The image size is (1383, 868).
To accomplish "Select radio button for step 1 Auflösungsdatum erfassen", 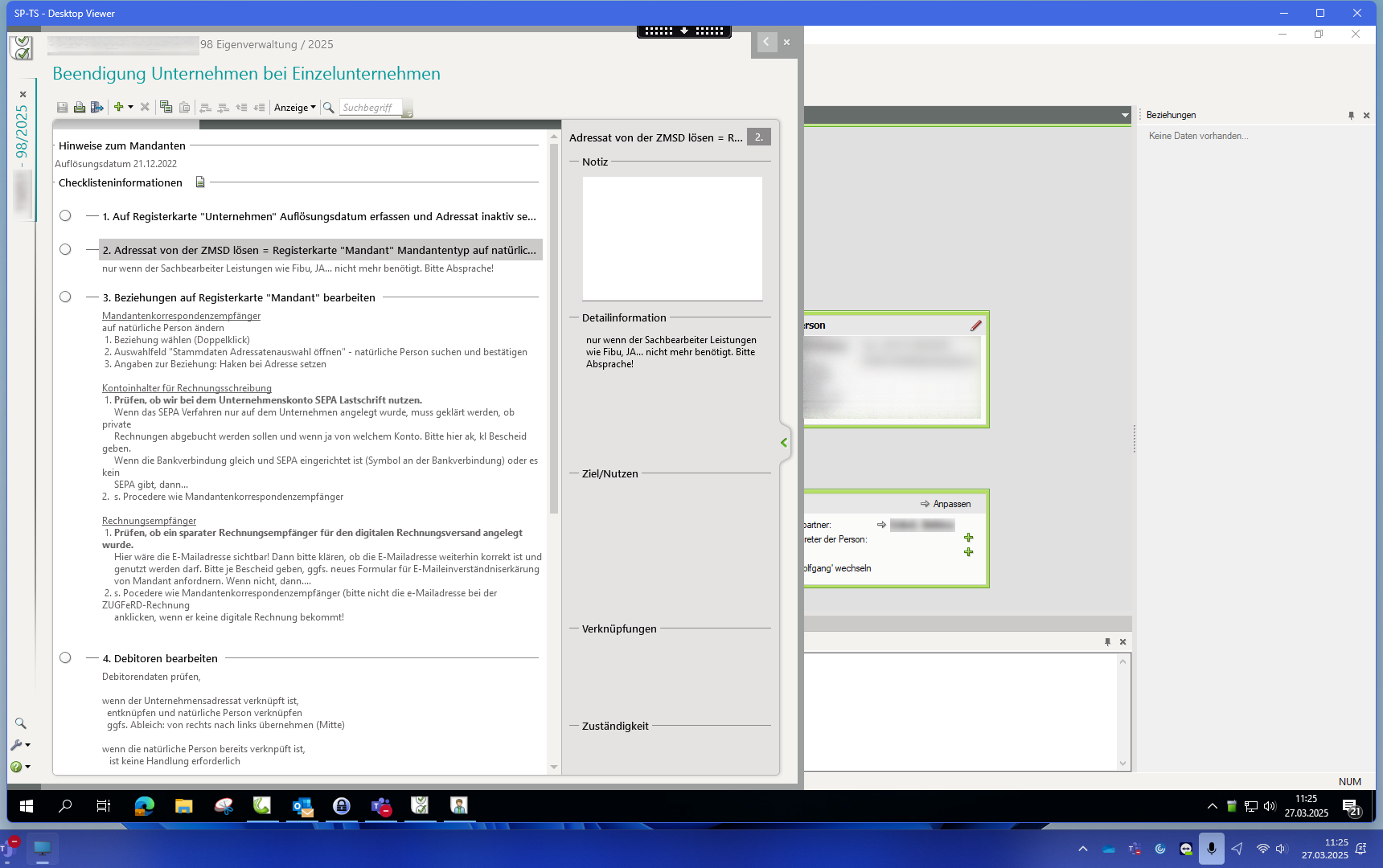I will coord(65,215).
